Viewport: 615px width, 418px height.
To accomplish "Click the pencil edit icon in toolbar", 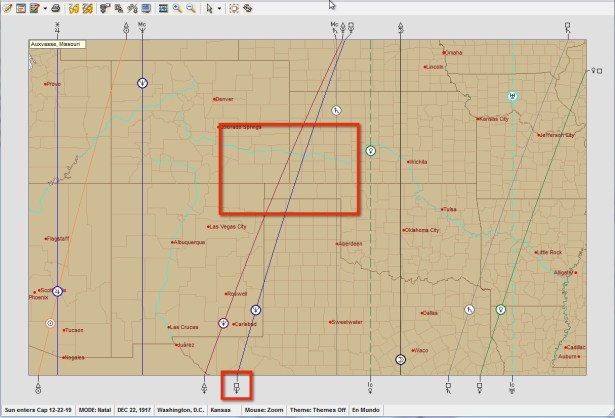I will (x=7, y=8).
